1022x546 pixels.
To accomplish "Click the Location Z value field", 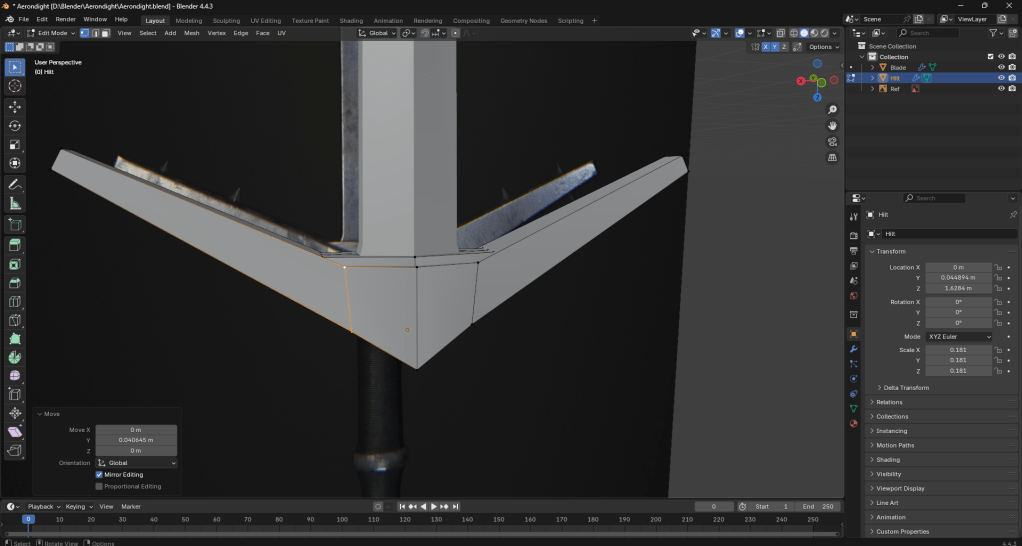I will click(958, 288).
